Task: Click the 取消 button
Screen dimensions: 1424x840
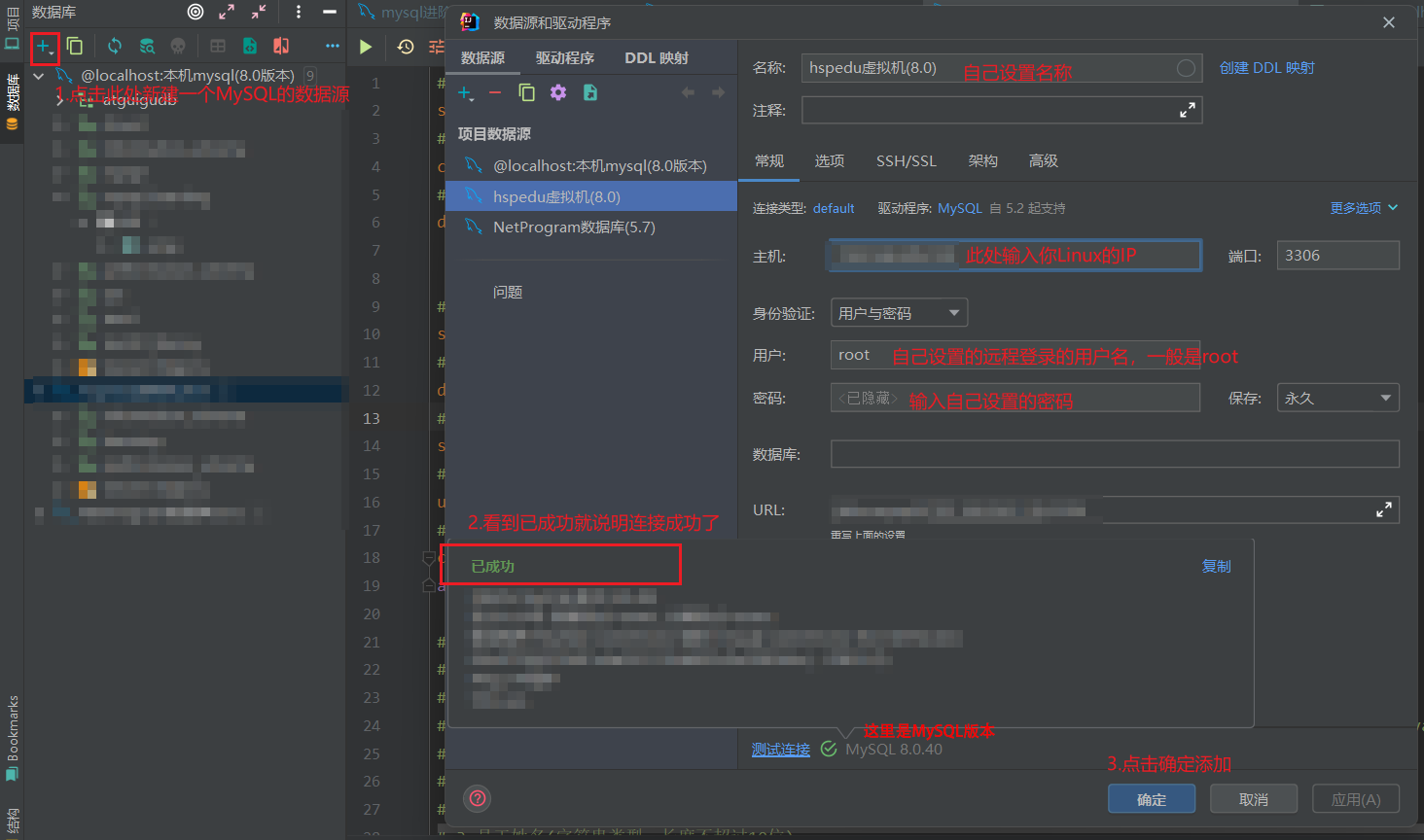Action: [x=1254, y=799]
